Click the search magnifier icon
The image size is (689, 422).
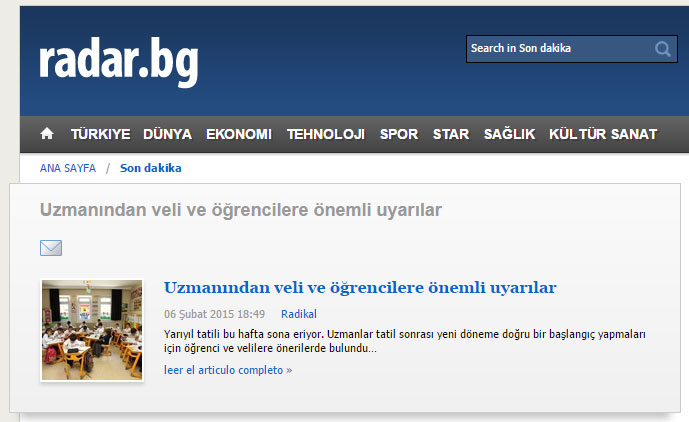click(663, 48)
